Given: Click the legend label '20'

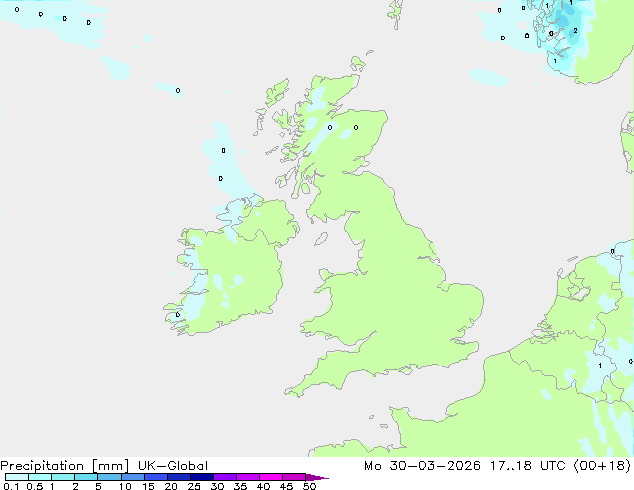Looking at the screenshot, I should tap(171, 486).
